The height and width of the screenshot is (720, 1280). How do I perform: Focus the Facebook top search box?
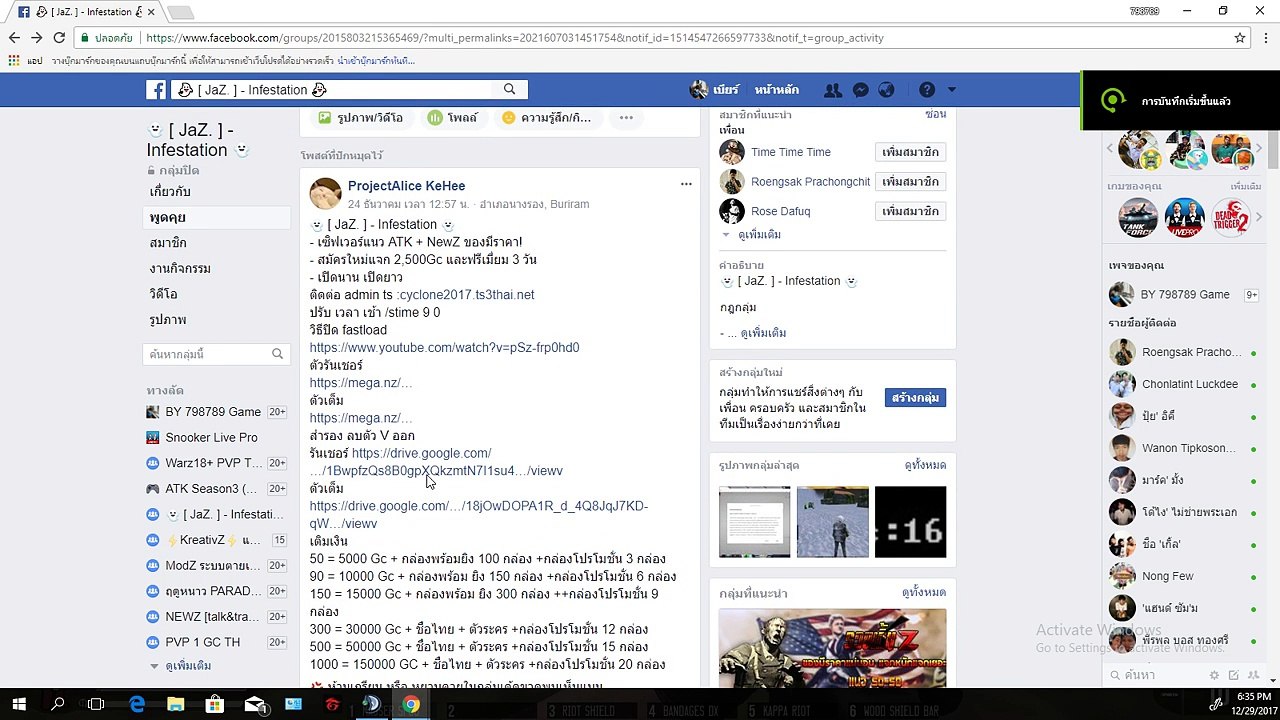point(335,90)
